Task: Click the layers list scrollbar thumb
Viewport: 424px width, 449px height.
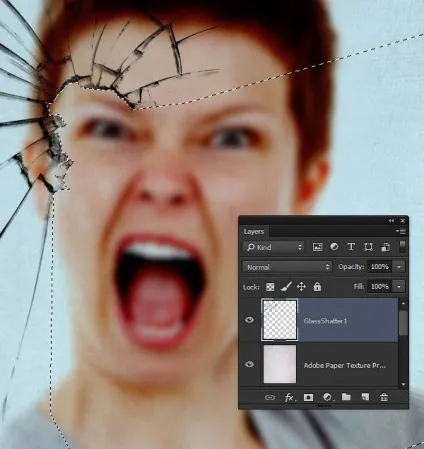Action: [x=403, y=323]
